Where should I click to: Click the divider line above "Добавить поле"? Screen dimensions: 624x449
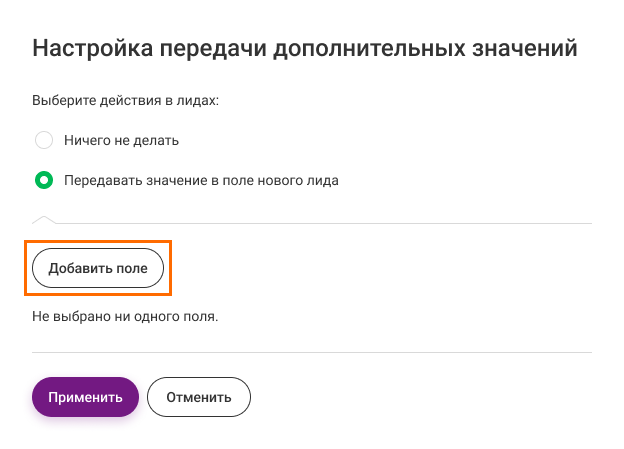[x=312, y=223]
